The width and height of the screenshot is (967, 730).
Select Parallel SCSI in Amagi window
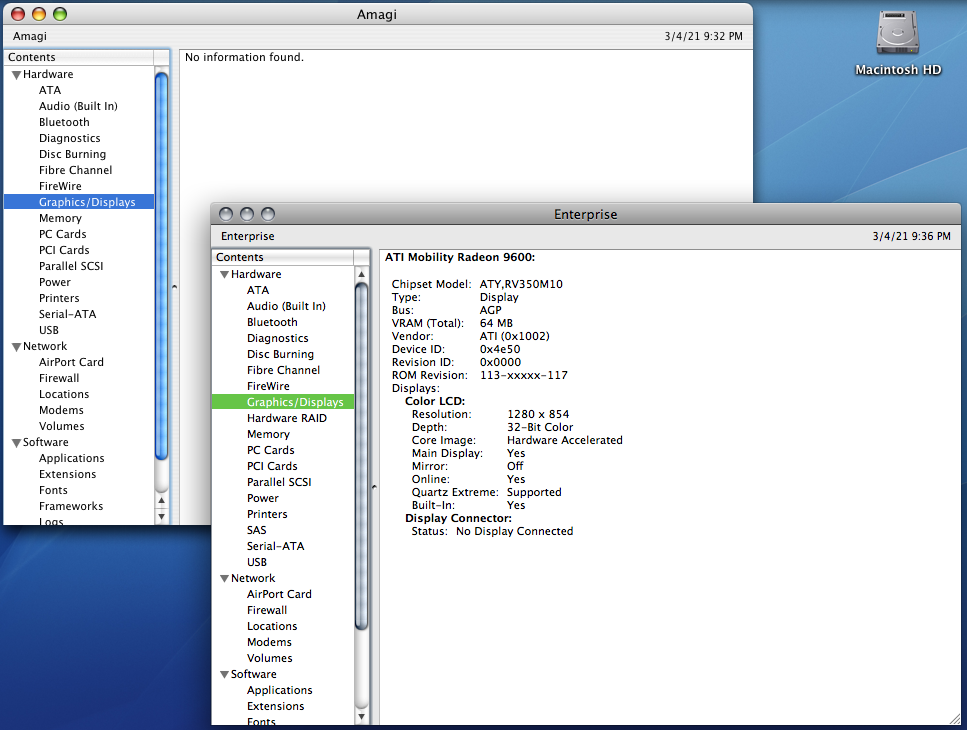point(72,266)
